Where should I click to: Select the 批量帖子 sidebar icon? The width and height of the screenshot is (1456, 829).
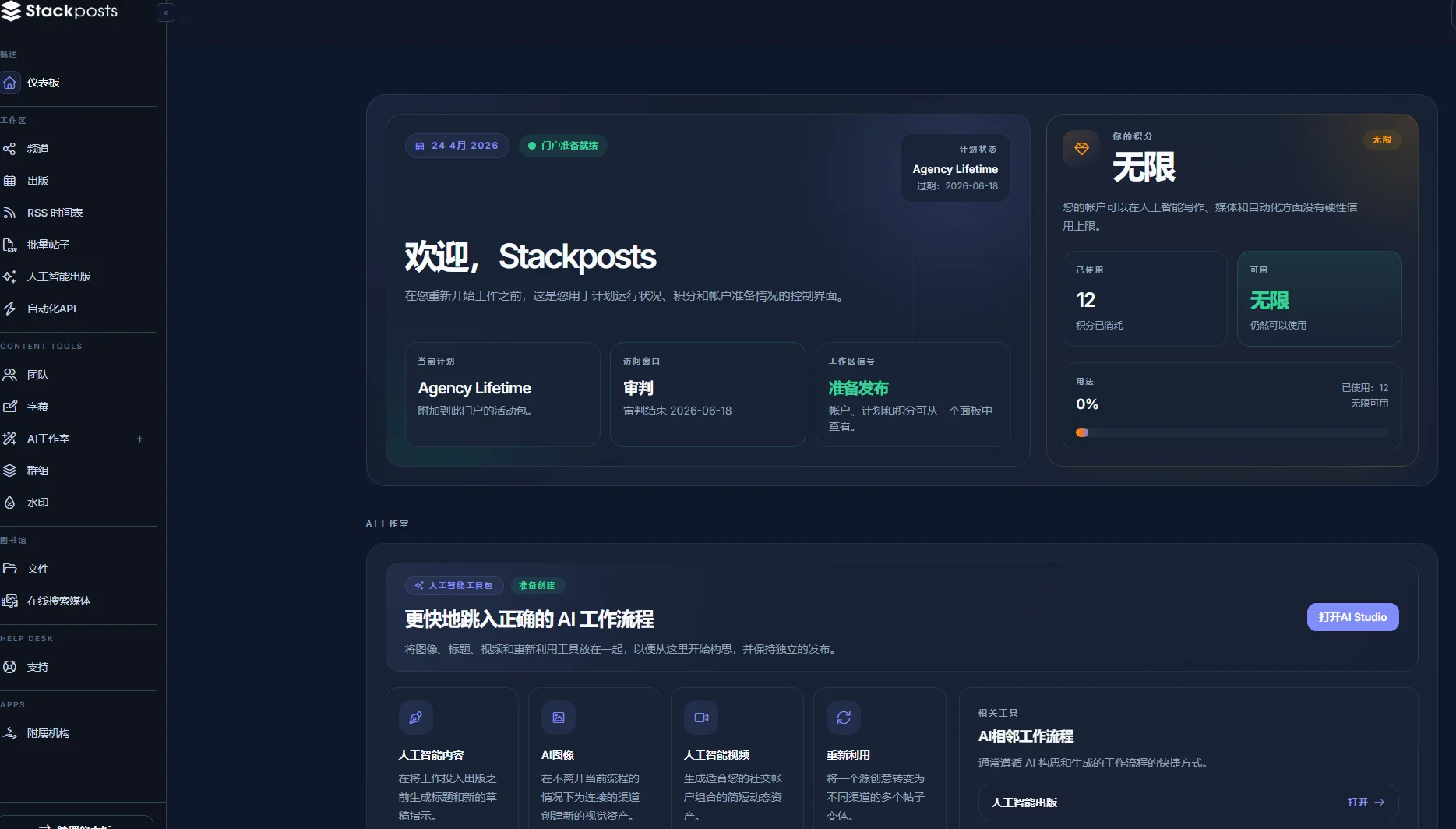pyautogui.click(x=10, y=245)
